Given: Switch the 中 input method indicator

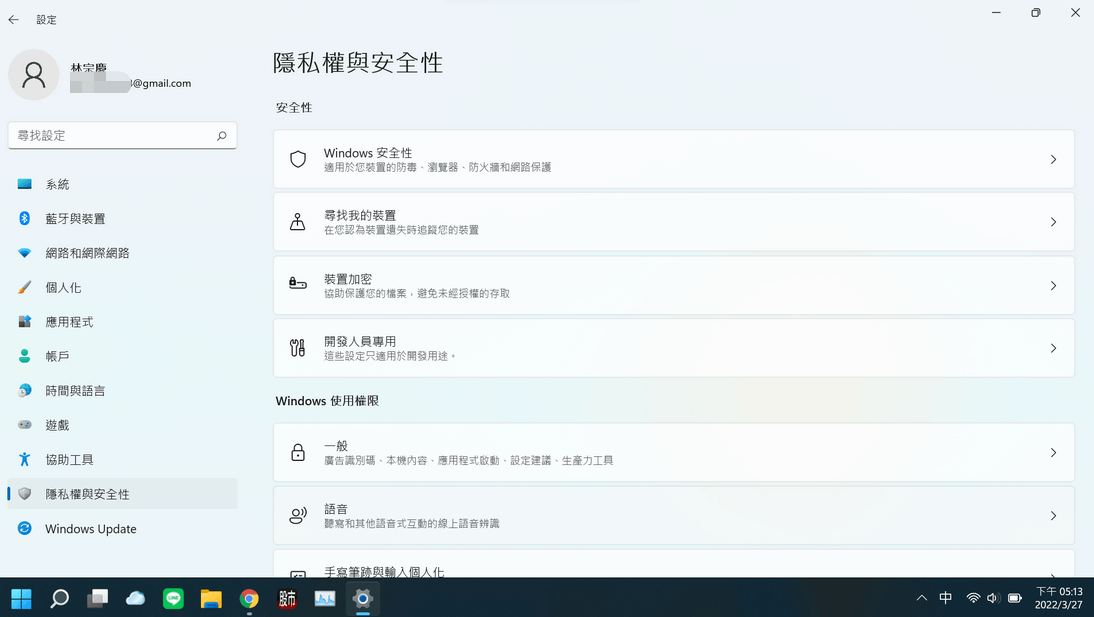Looking at the screenshot, I should [x=945, y=597].
